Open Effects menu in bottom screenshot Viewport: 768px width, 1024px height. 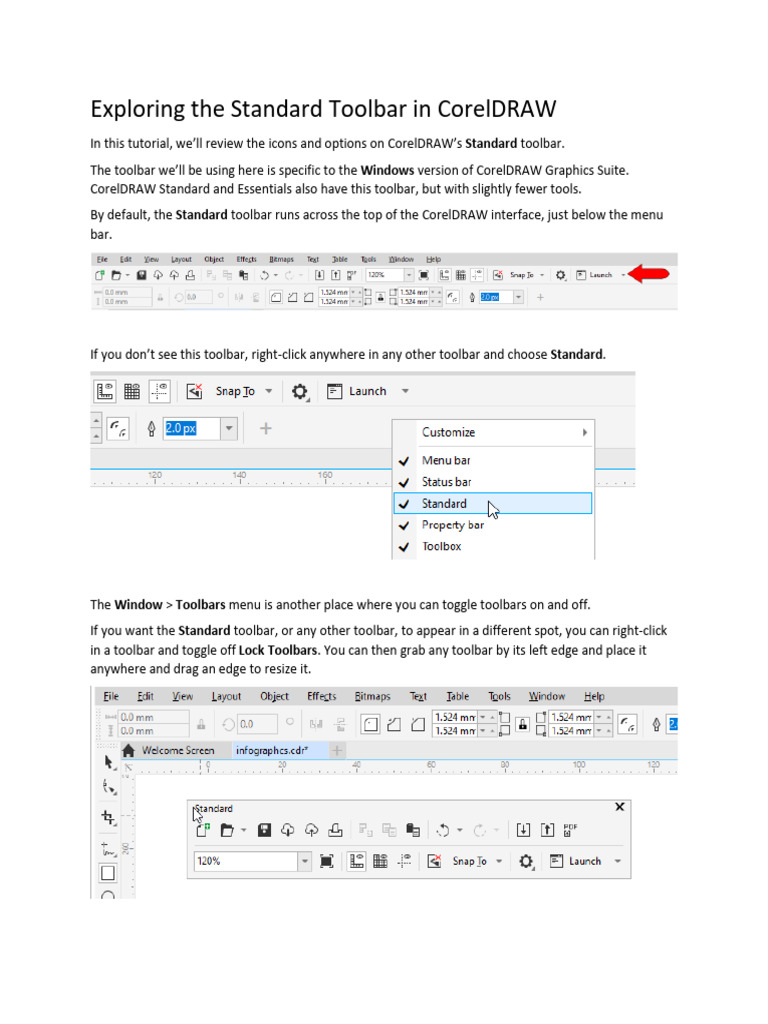[x=322, y=696]
